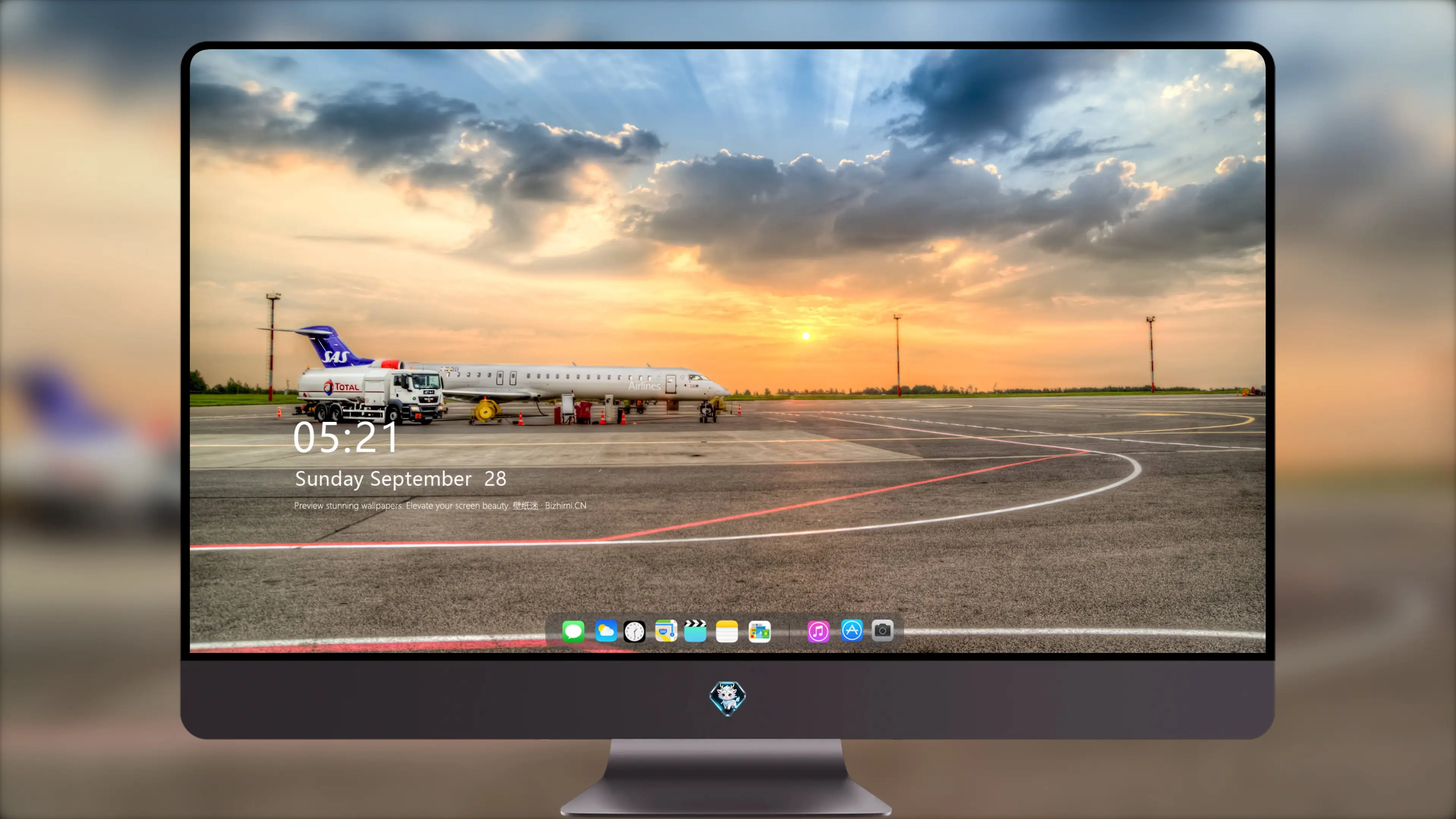Click the 05:21 clock display
This screenshot has height=819, width=1456.
[345, 437]
